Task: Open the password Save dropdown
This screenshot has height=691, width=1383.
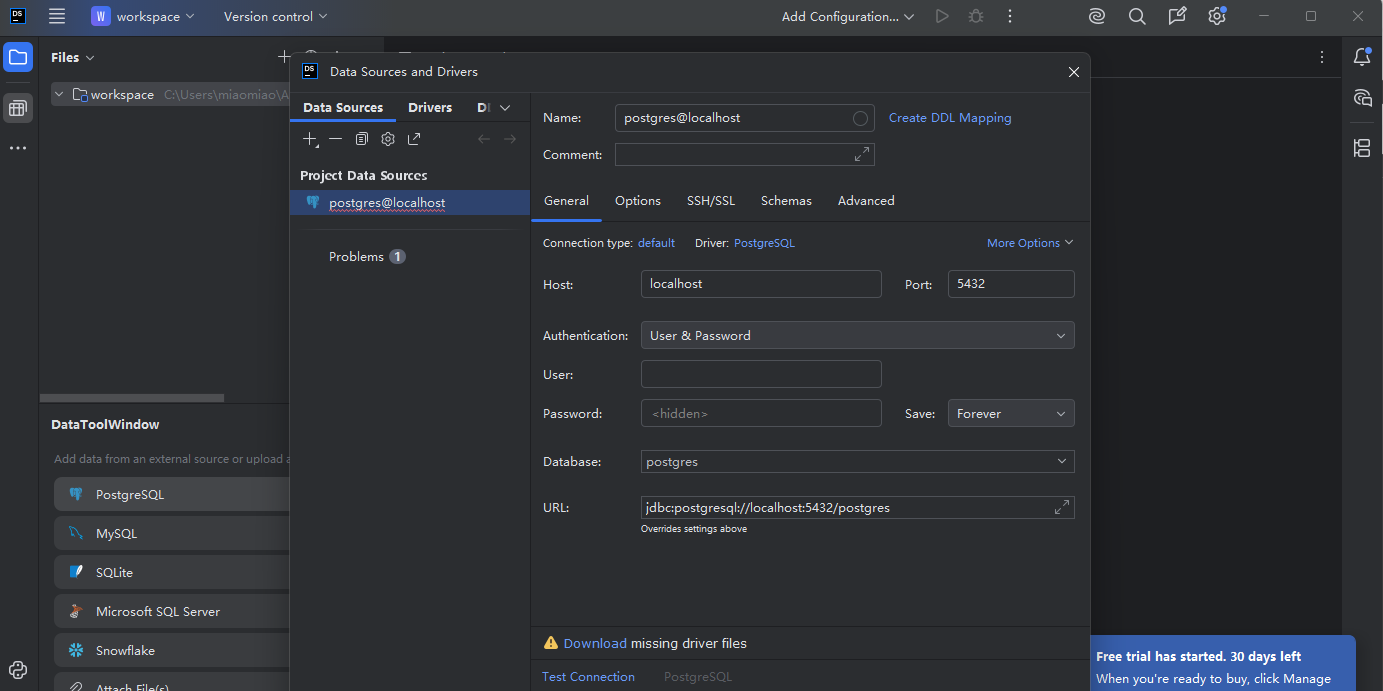Action: pyautogui.click(x=1010, y=414)
